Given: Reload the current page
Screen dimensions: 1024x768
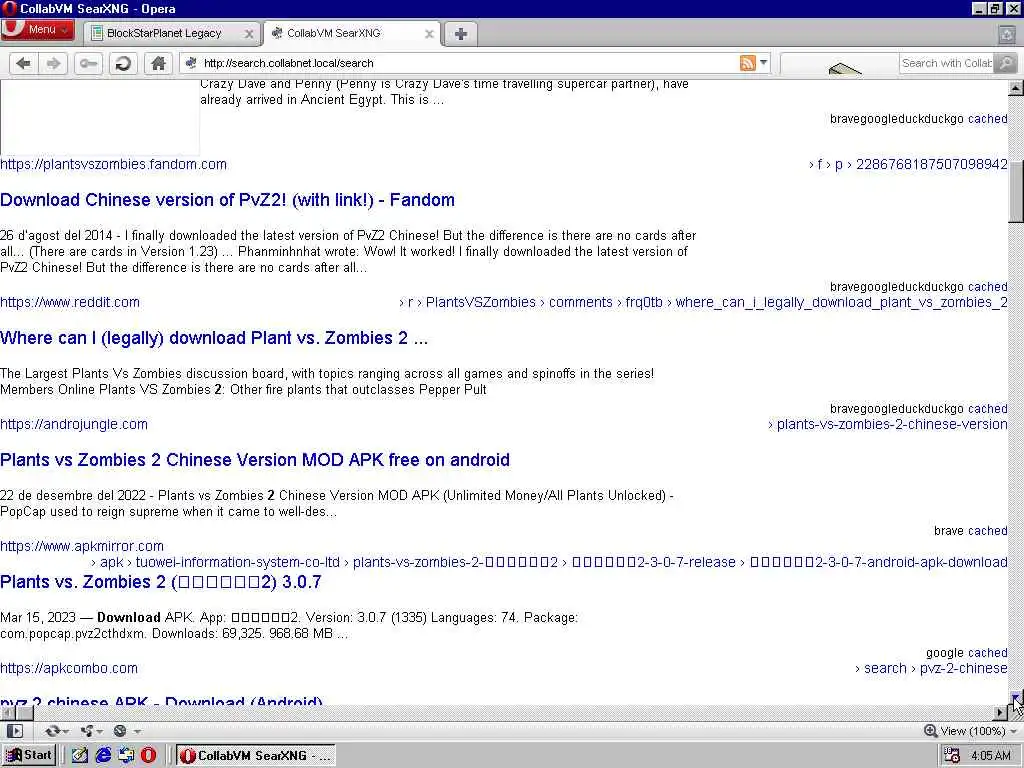Looking at the screenshot, I should click(x=123, y=63).
